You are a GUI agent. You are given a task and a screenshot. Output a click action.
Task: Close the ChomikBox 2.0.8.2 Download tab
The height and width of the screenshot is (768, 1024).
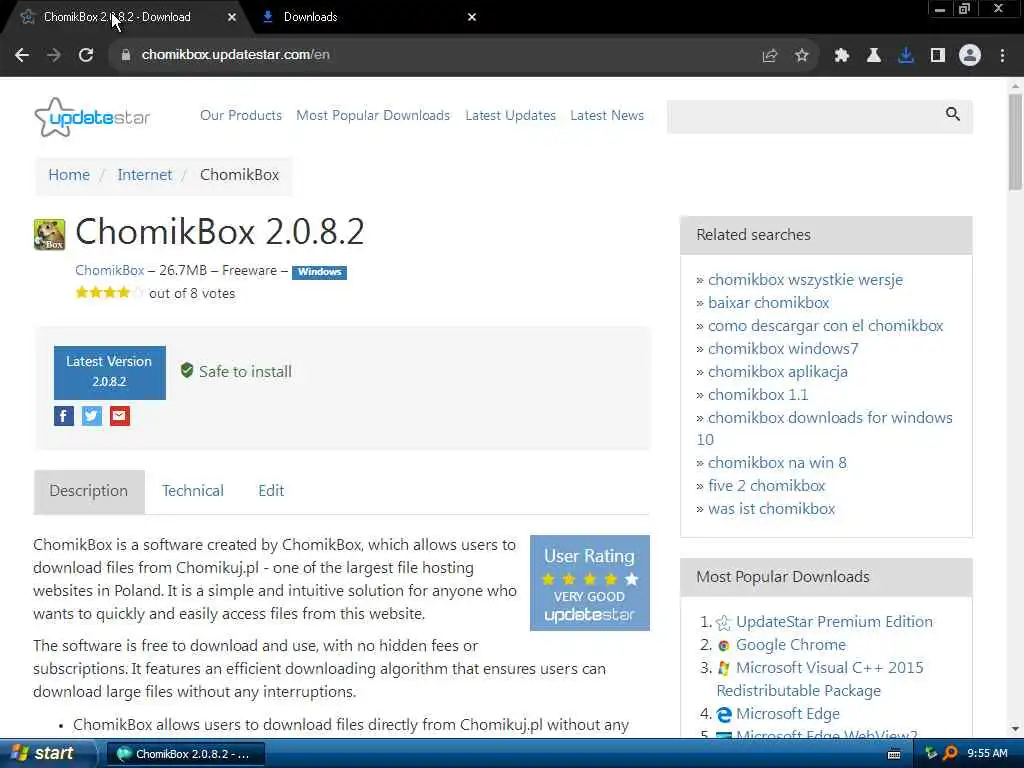coord(232,18)
